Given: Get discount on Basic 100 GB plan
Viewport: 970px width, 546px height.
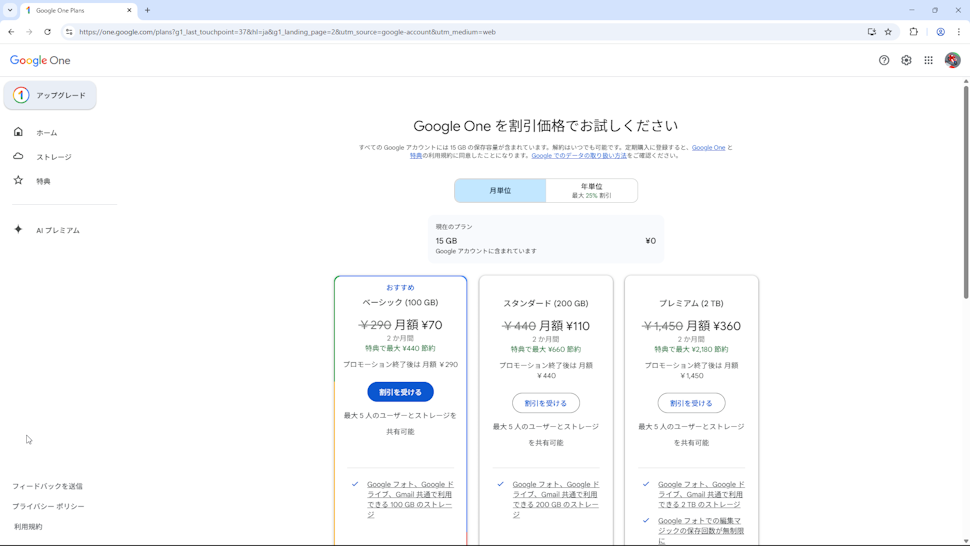Looking at the screenshot, I should pyautogui.click(x=400, y=392).
